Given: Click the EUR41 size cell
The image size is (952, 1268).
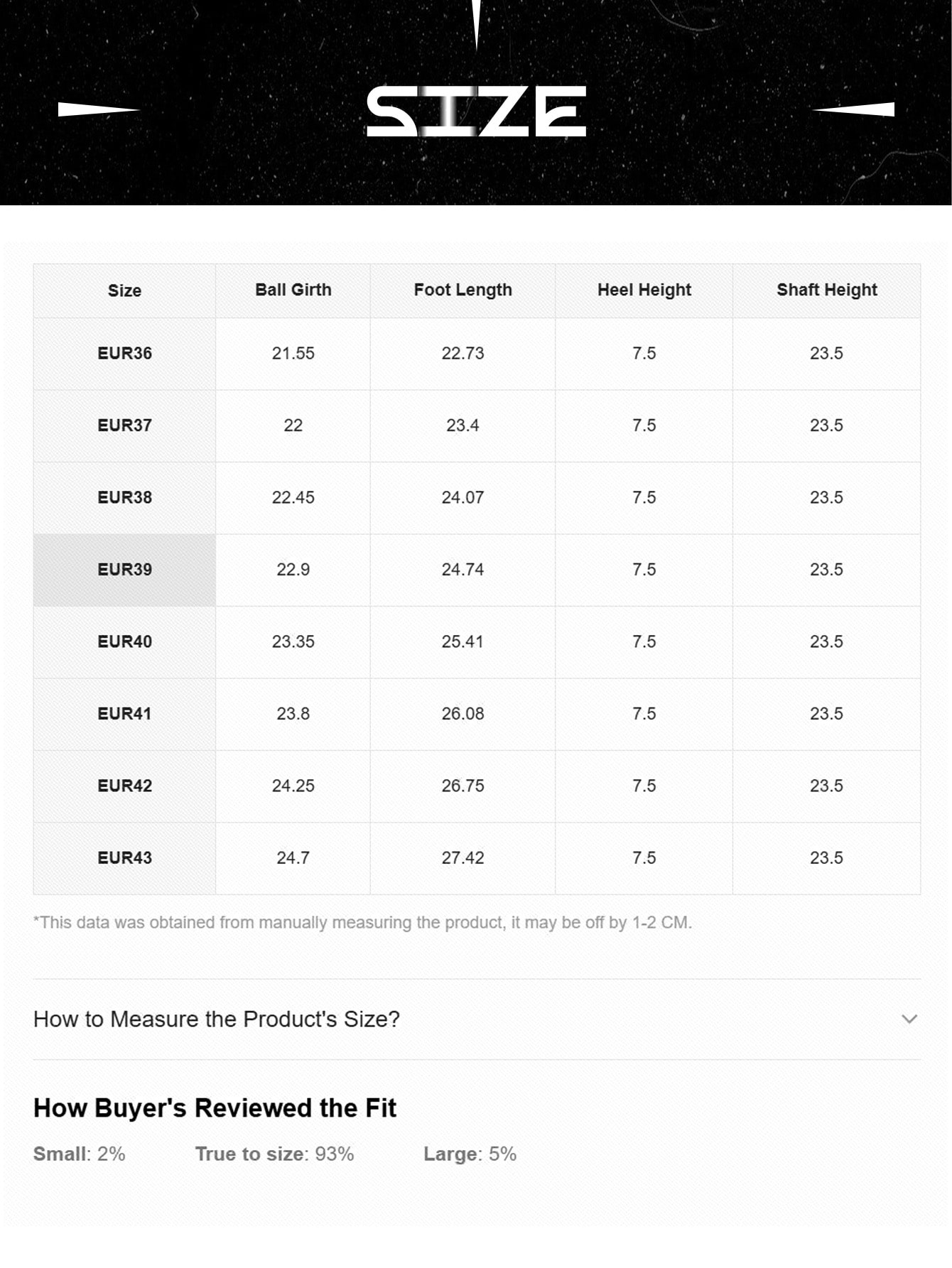Looking at the screenshot, I should click(124, 714).
